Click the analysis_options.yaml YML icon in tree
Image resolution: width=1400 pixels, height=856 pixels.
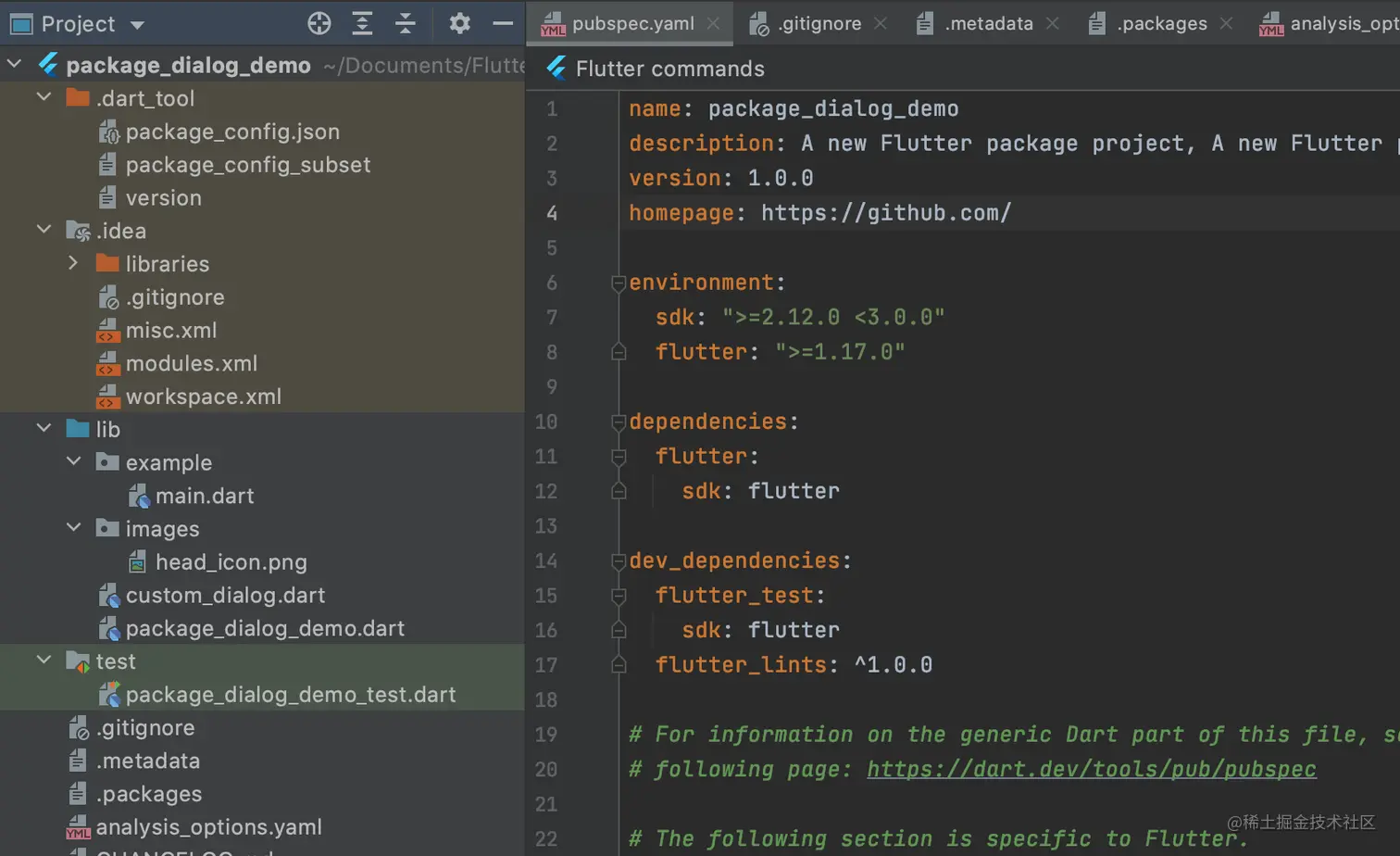[x=79, y=827]
